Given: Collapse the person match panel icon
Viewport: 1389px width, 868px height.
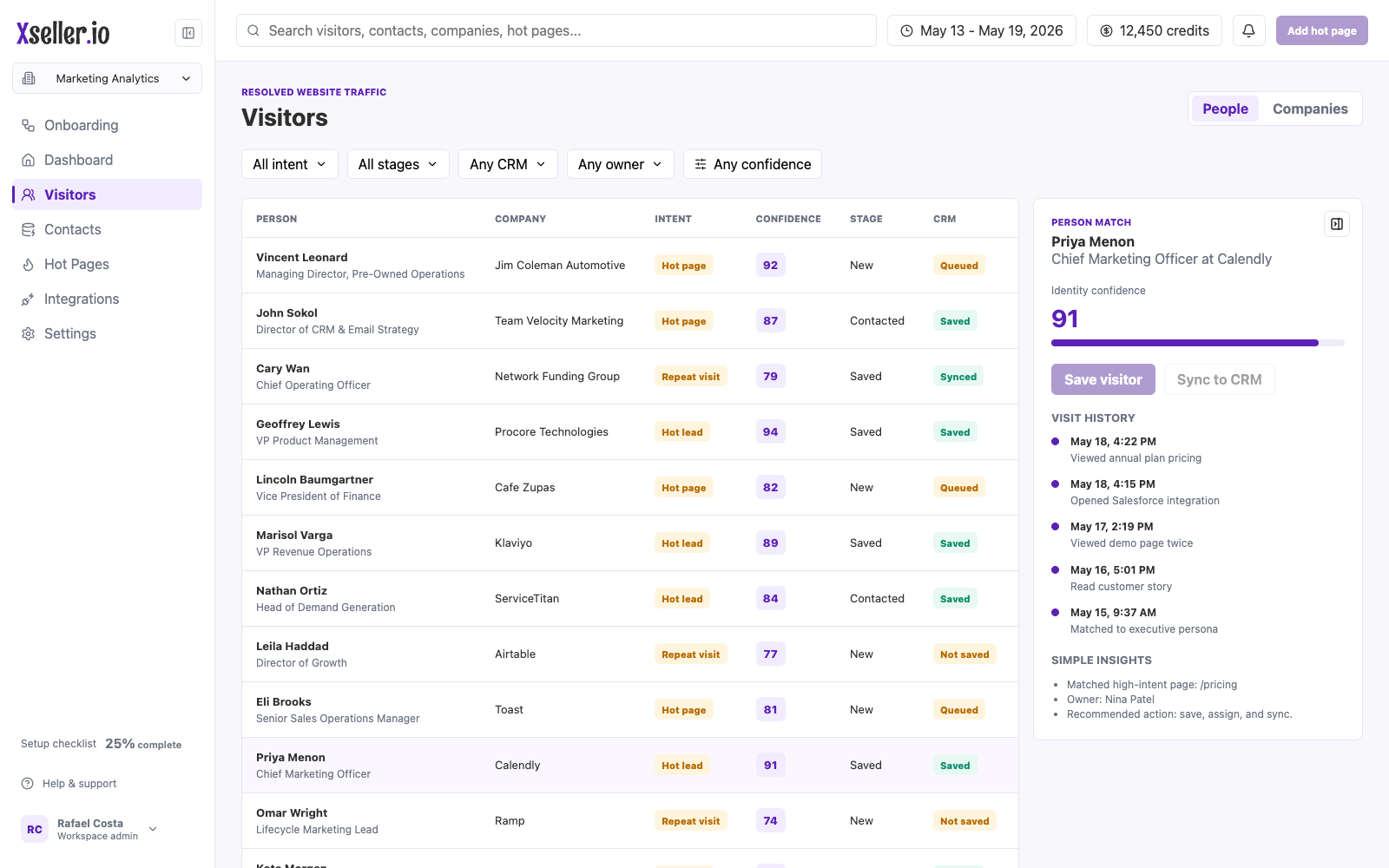Looking at the screenshot, I should coord(1337,224).
